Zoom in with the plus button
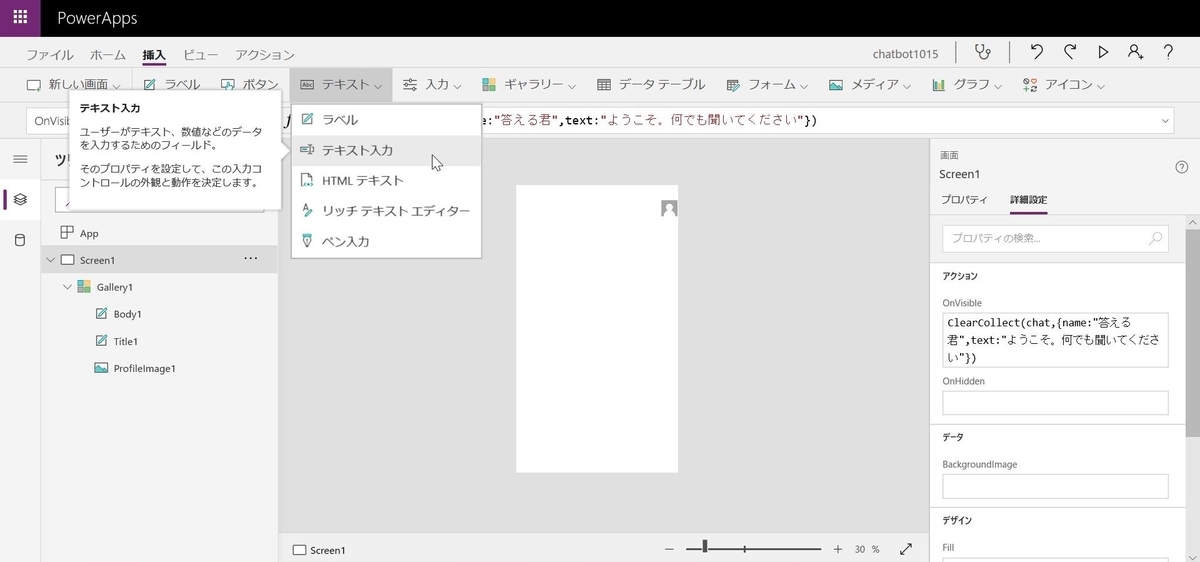The height and width of the screenshot is (562, 1200). [x=838, y=549]
